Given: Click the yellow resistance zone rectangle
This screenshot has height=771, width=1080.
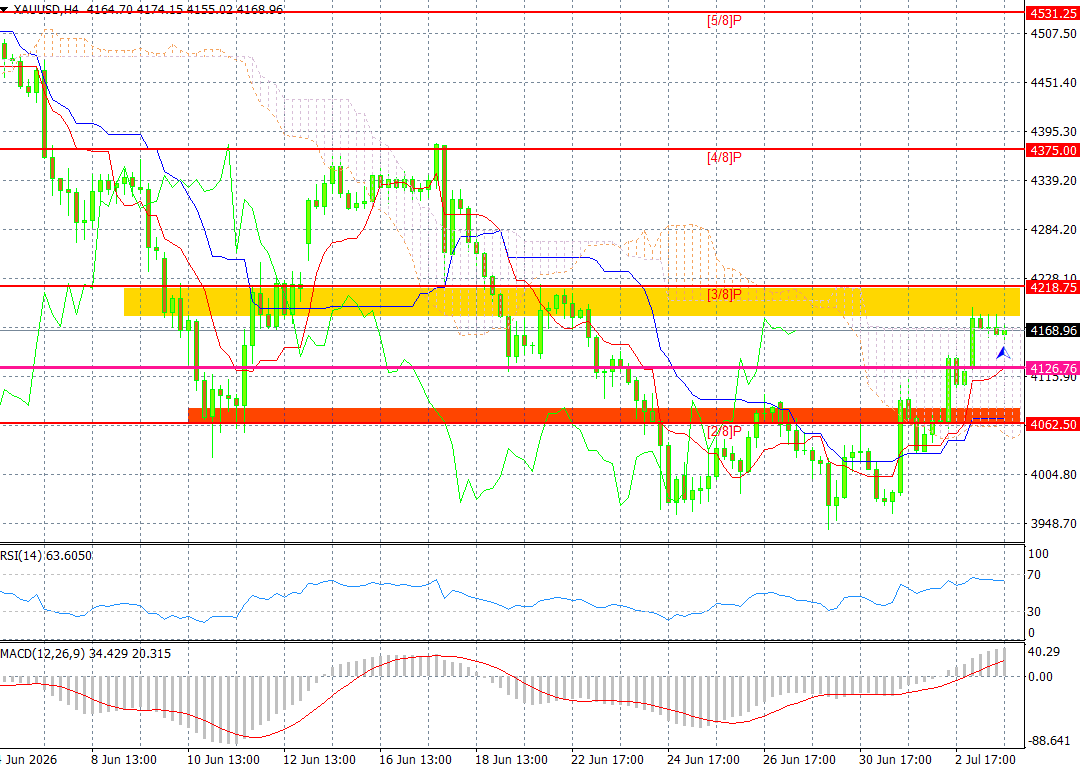Looking at the screenshot, I should pos(572,302).
